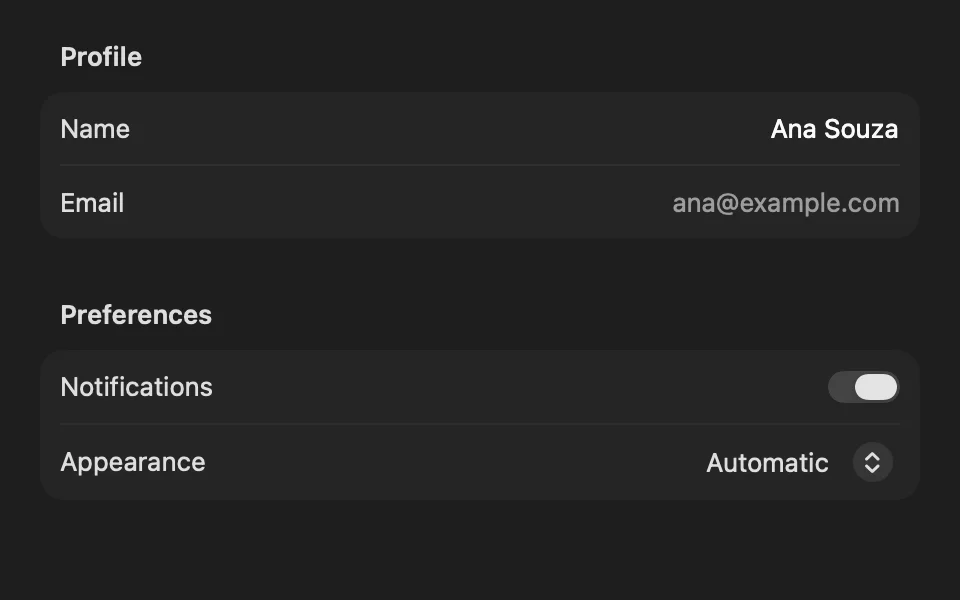The image size is (960, 600).
Task: Select the Profile section heading
Action: coord(101,57)
